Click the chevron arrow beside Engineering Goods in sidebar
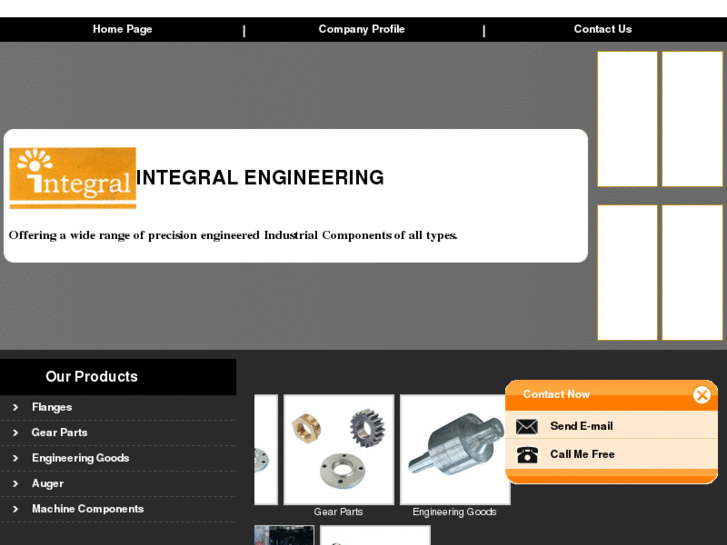 click(15, 458)
